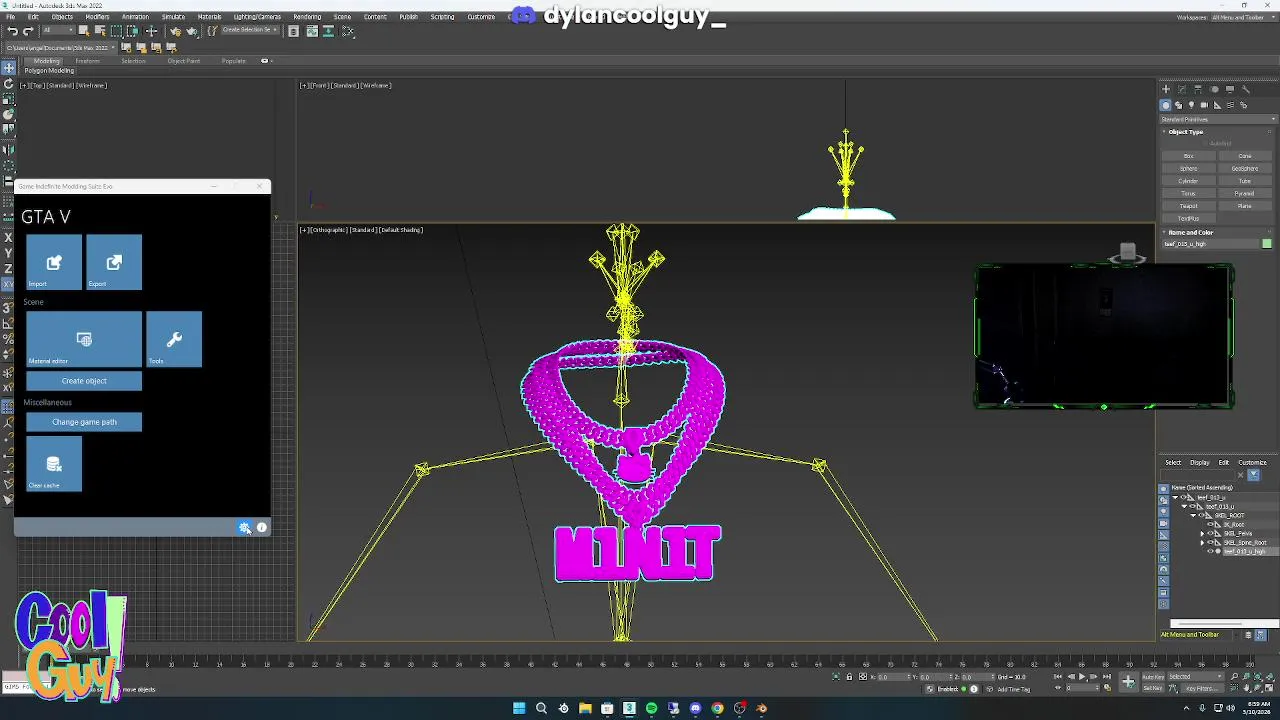Open the Selected key filter dropdown
Image resolution: width=1280 pixels, height=720 pixels.
click(1196, 676)
